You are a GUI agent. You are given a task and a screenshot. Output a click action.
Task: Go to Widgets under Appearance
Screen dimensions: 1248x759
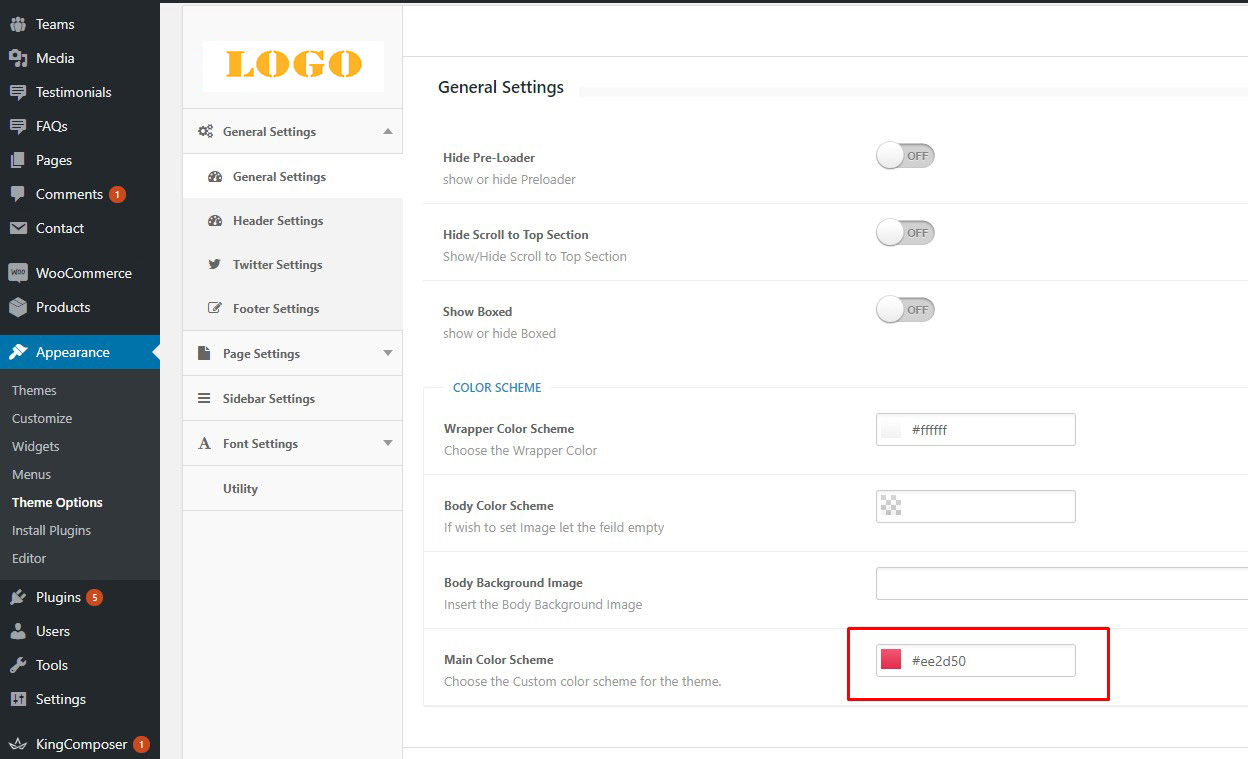36,446
